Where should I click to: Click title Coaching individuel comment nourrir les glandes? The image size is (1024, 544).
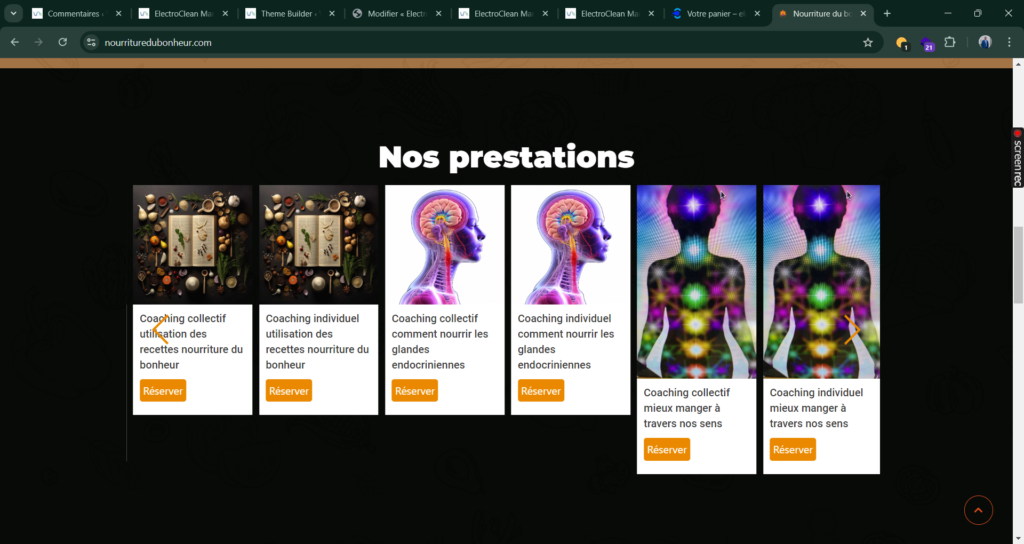tap(566, 342)
